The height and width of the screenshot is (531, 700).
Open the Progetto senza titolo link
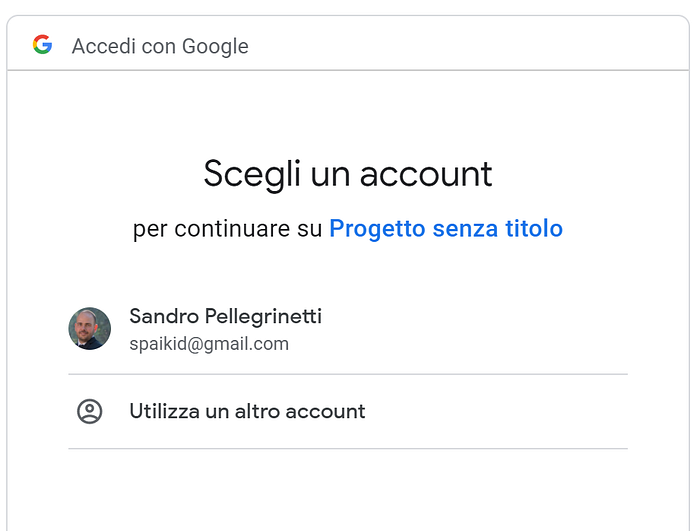point(446,229)
